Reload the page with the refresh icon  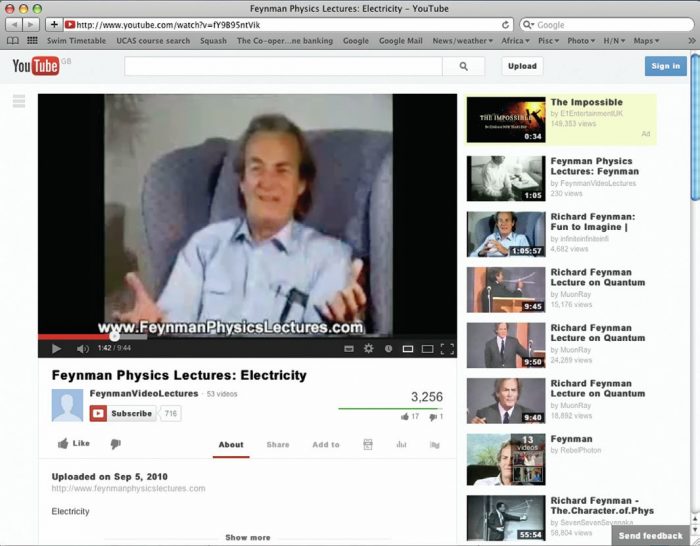tap(505, 25)
